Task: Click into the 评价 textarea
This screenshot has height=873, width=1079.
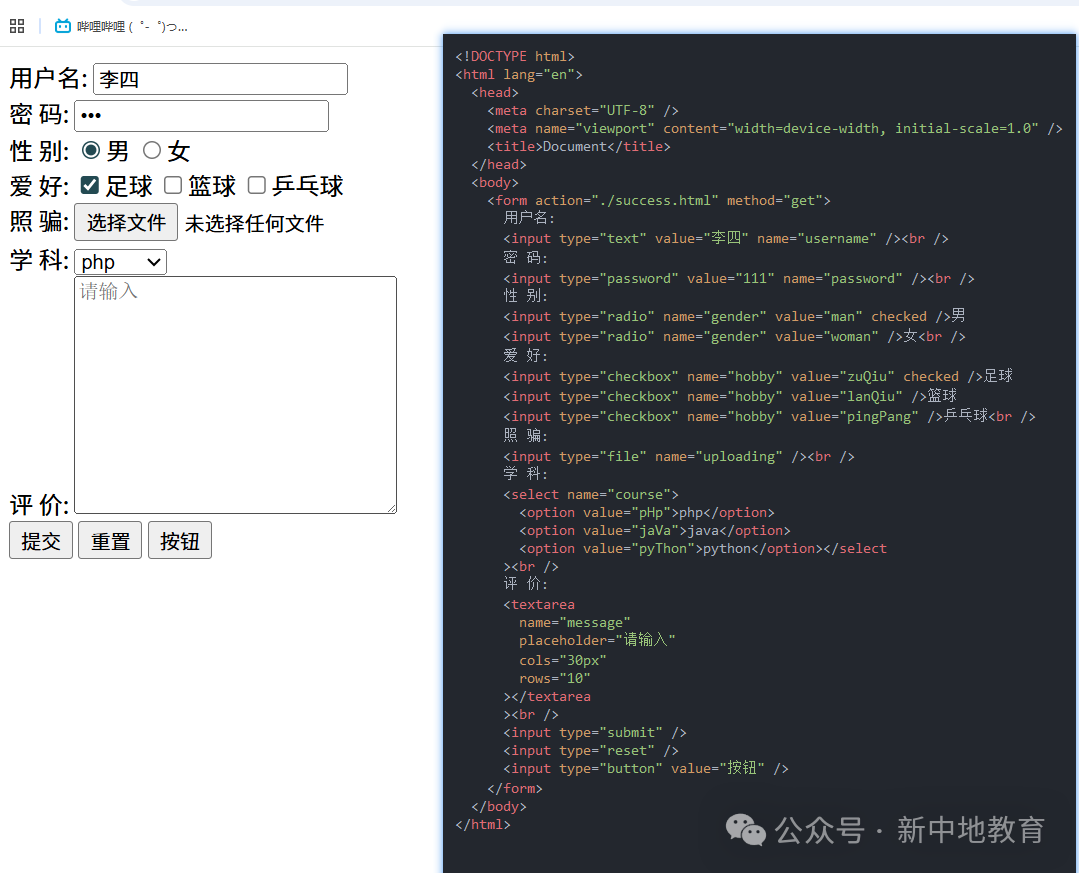Action: point(235,395)
